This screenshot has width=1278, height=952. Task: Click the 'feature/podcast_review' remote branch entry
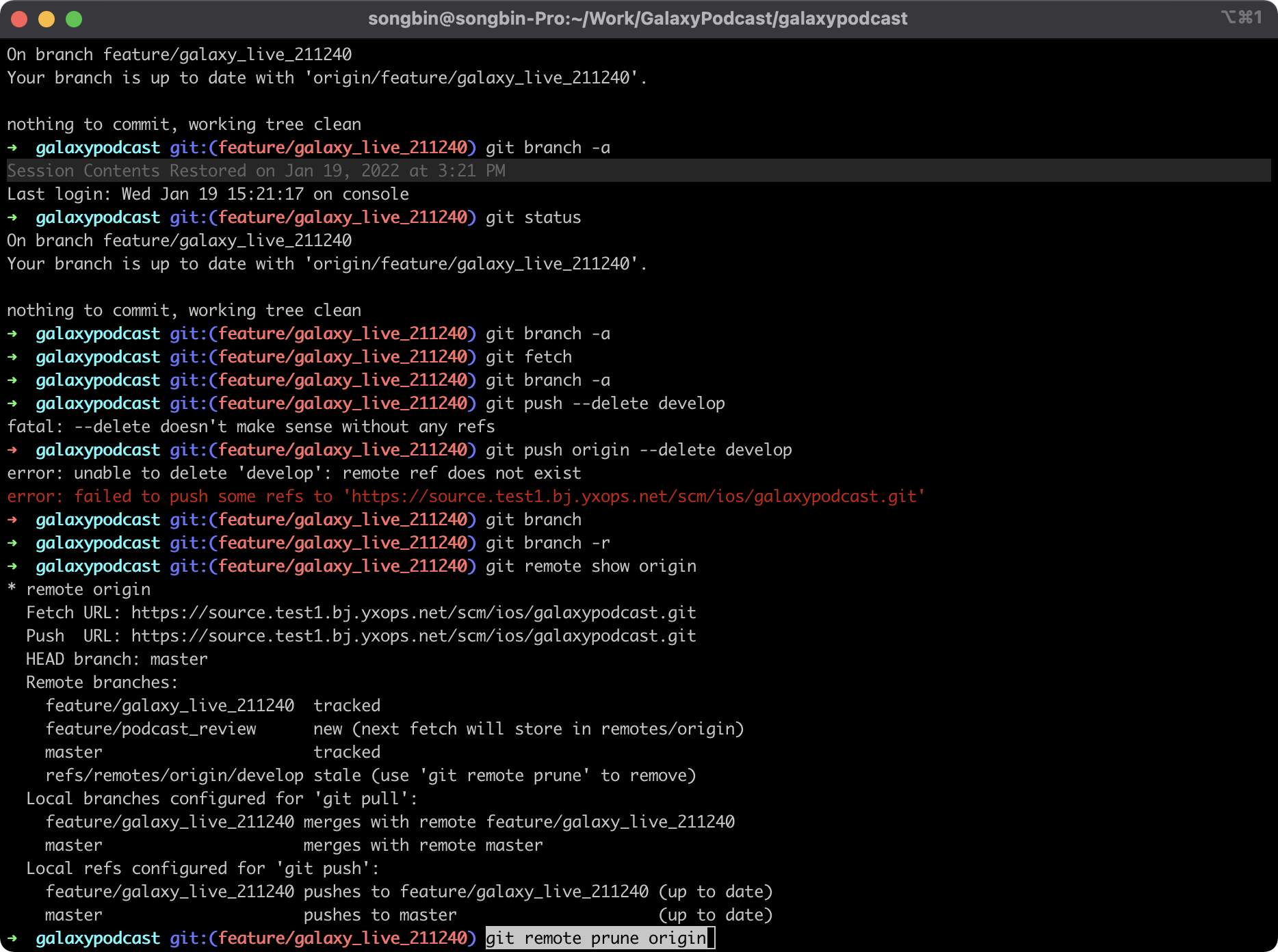point(151,729)
